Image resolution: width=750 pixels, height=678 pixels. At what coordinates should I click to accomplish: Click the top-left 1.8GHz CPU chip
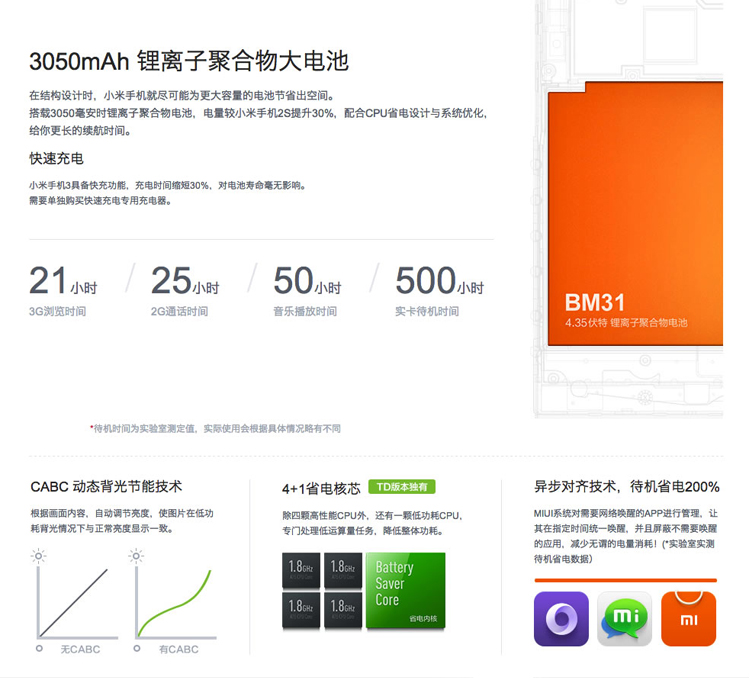301,570
